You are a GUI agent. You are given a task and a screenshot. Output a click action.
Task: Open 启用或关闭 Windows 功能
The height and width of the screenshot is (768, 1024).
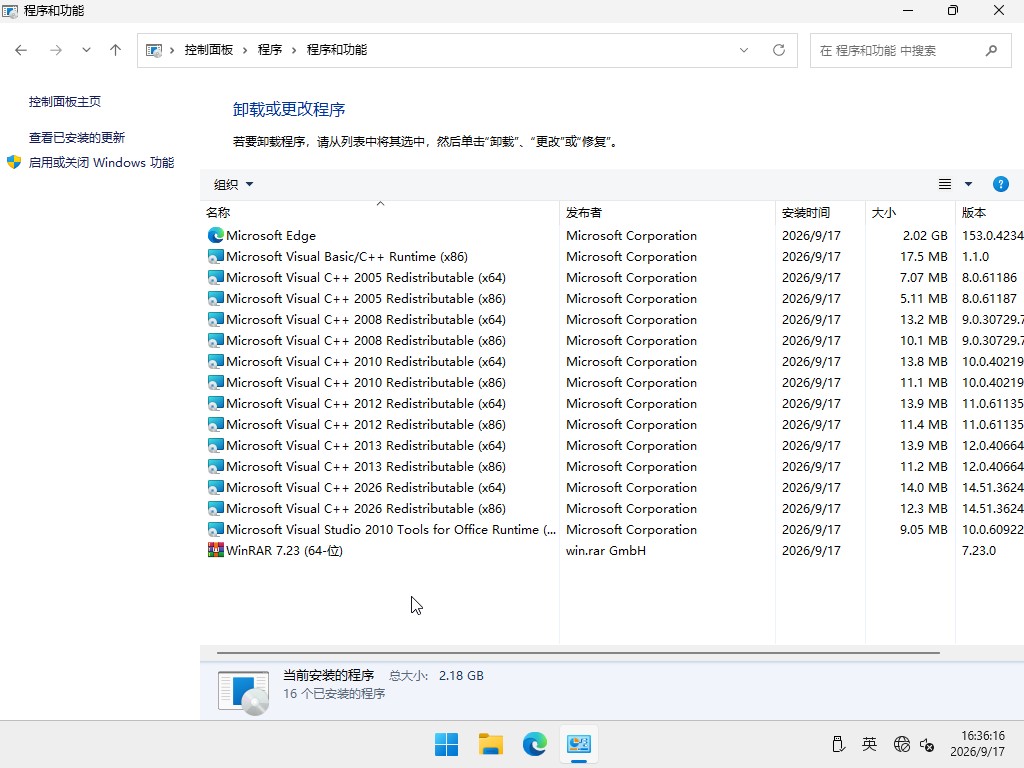(x=101, y=162)
